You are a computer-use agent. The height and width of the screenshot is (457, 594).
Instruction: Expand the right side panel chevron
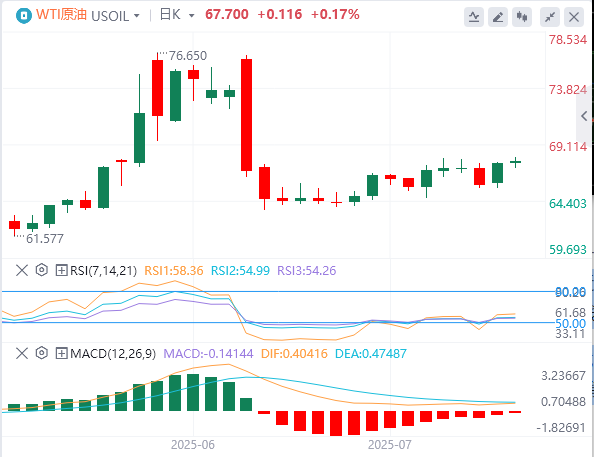pos(584,116)
